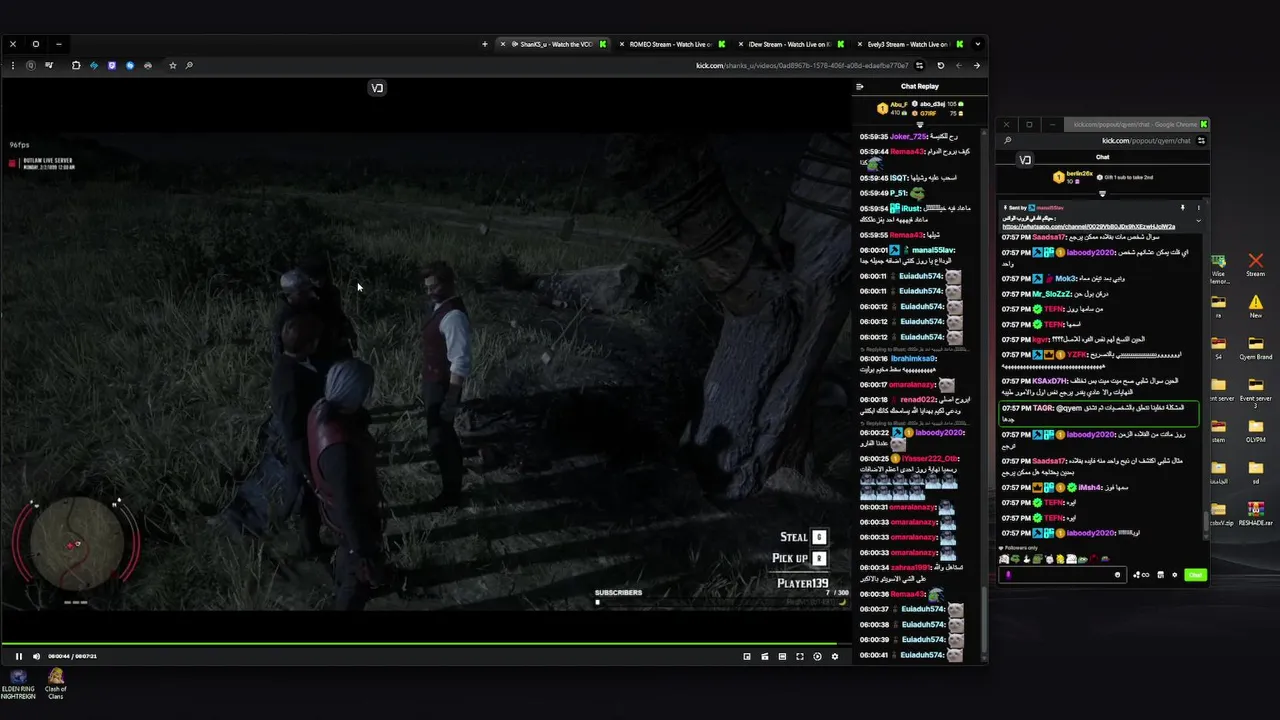Enter fullscreen mode in the video player
The width and height of the screenshot is (1280, 720).
800,656
